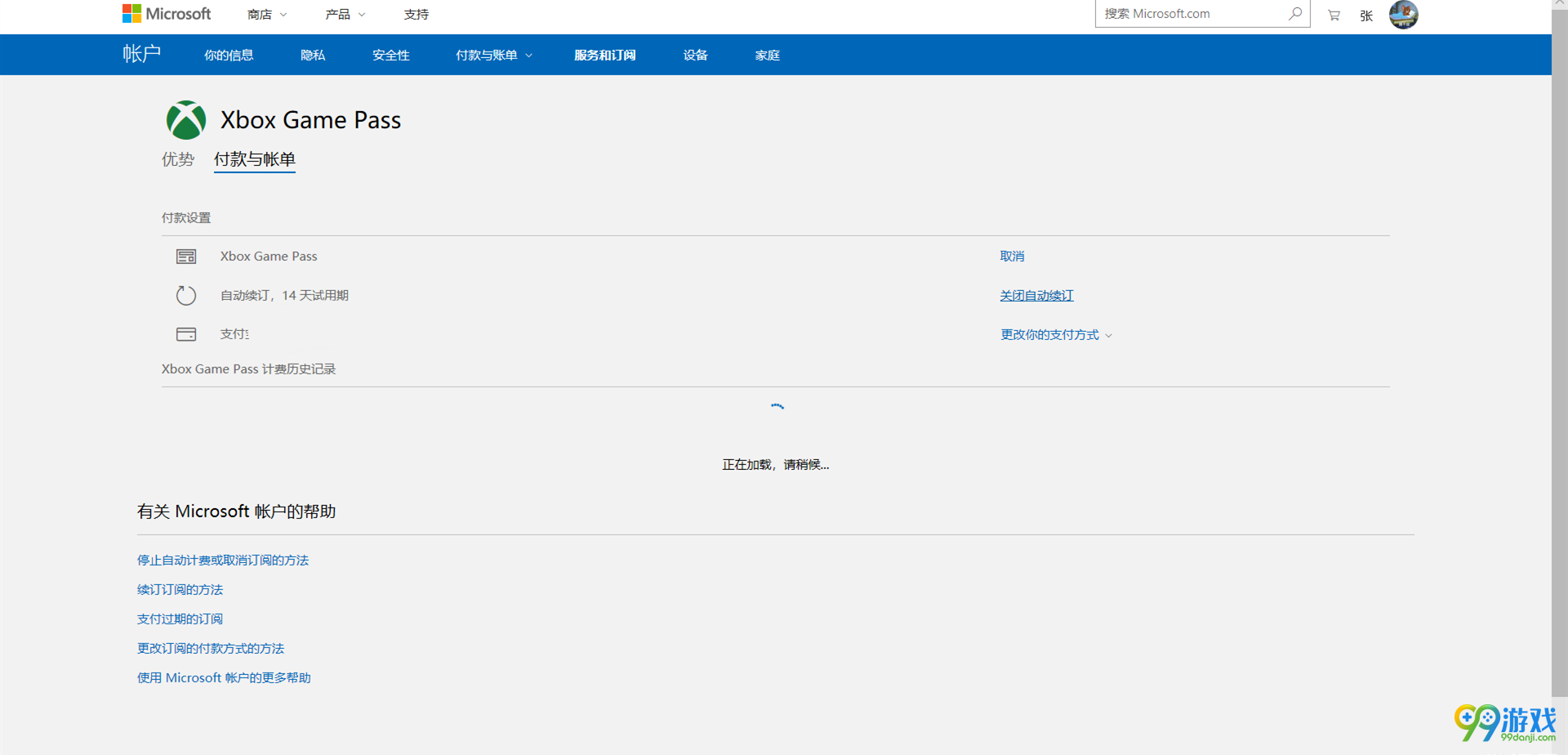Viewport: 1568px width, 755px height.
Task: Click the vertical scrollbar
Action: pyautogui.click(x=1560, y=351)
